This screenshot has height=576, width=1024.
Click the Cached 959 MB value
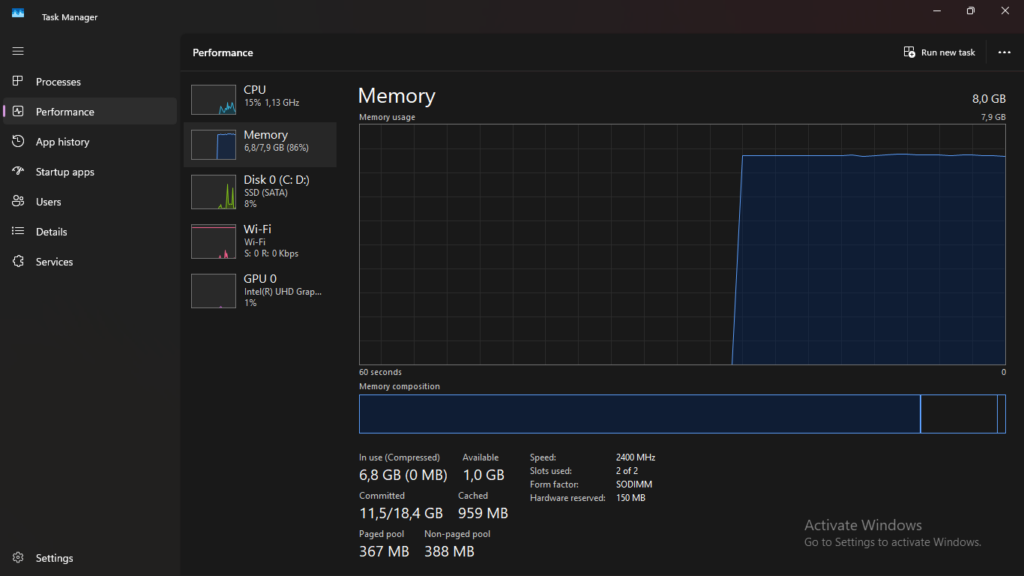[x=483, y=513]
